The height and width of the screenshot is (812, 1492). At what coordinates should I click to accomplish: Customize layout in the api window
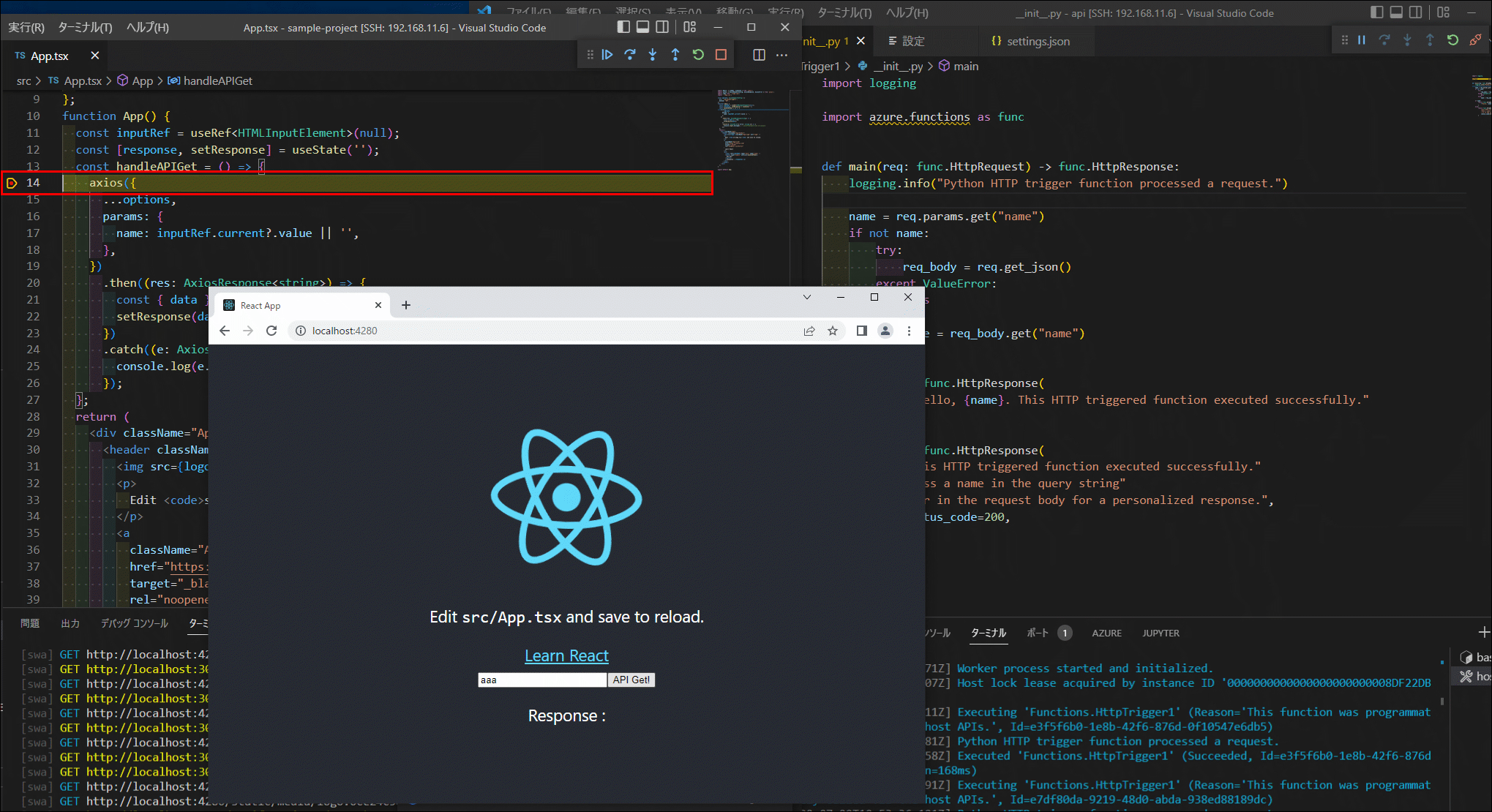coord(1443,12)
